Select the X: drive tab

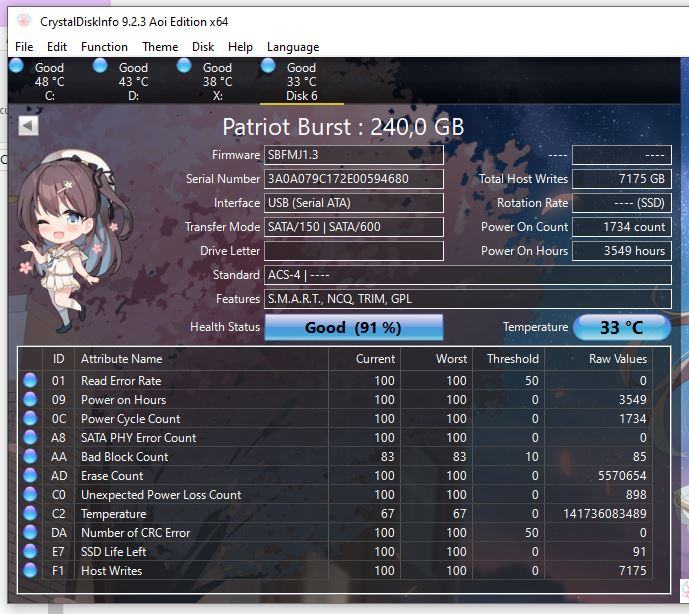point(217,81)
